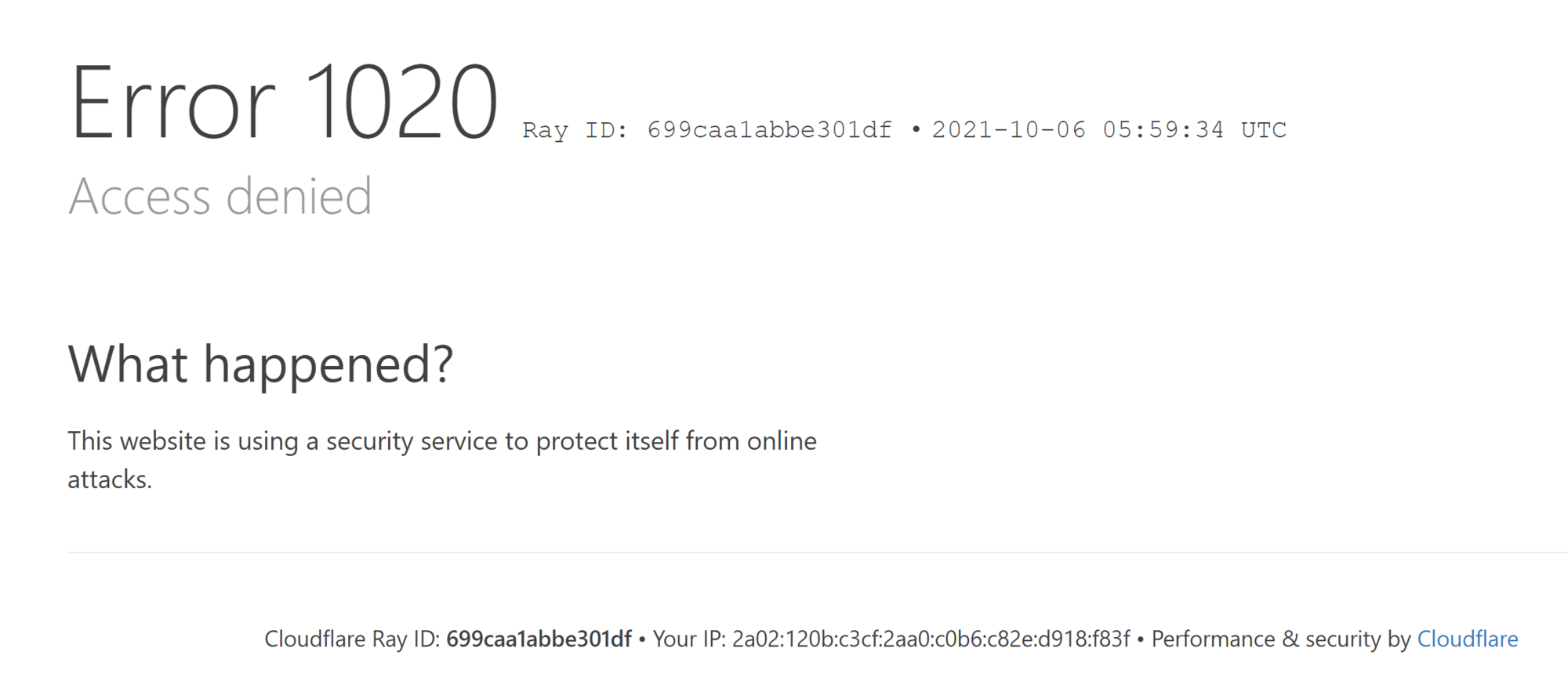Screen dimensions: 1568x688
Task: Click the "What happened?" heading
Action: (x=260, y=364)
